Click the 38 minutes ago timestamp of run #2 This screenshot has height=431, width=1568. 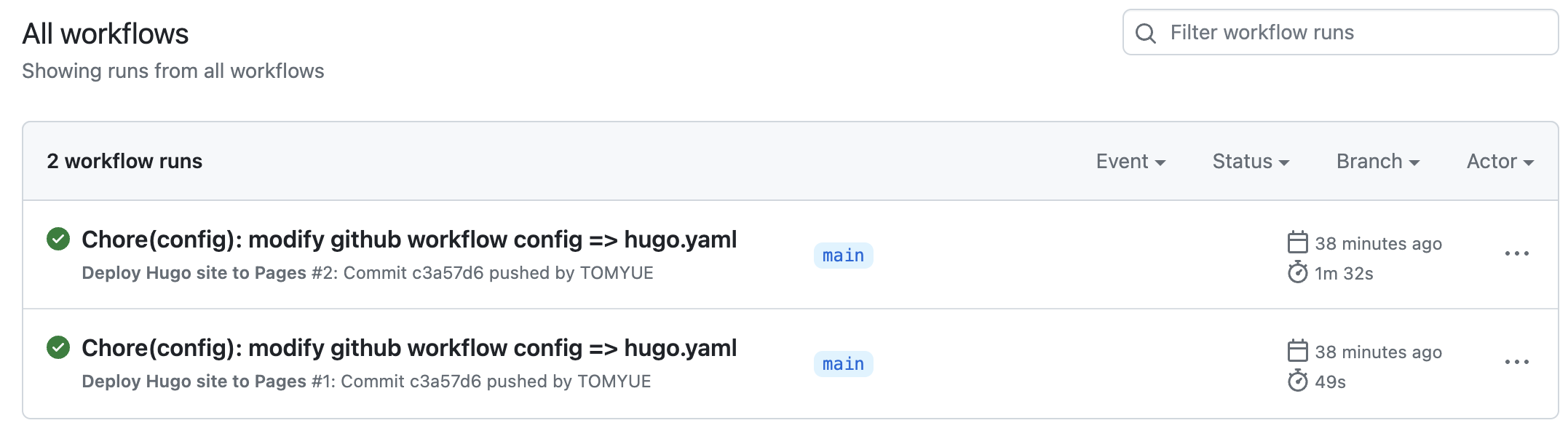pos(1378,244)
